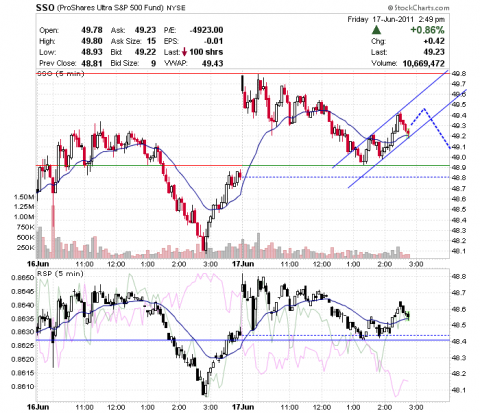Click the +0.86% percent change
This screenshot has width=480, height=413.
427,30
